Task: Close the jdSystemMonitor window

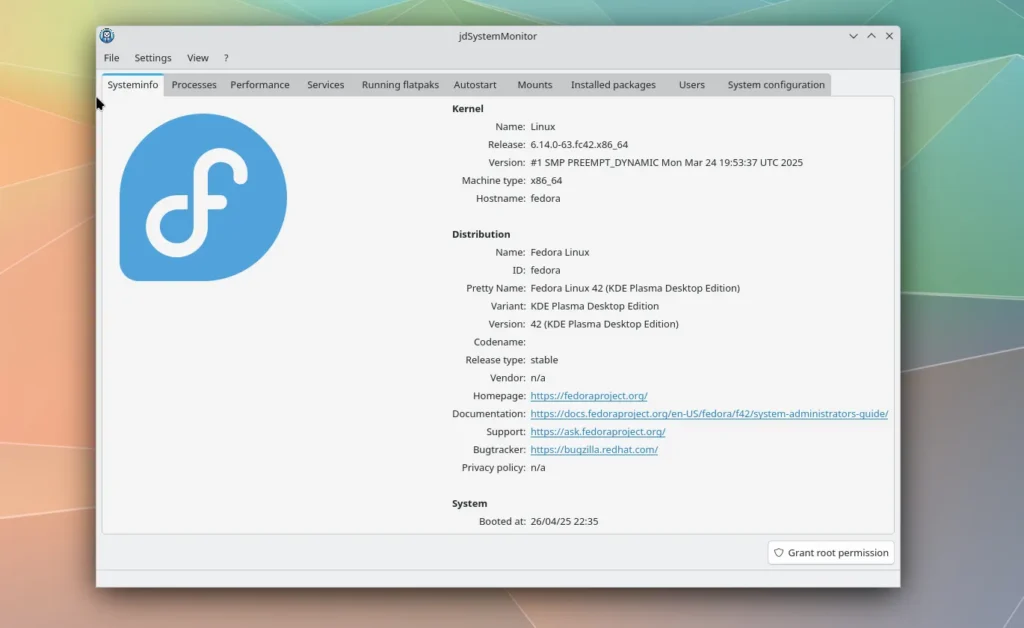Action: (889, 36)
